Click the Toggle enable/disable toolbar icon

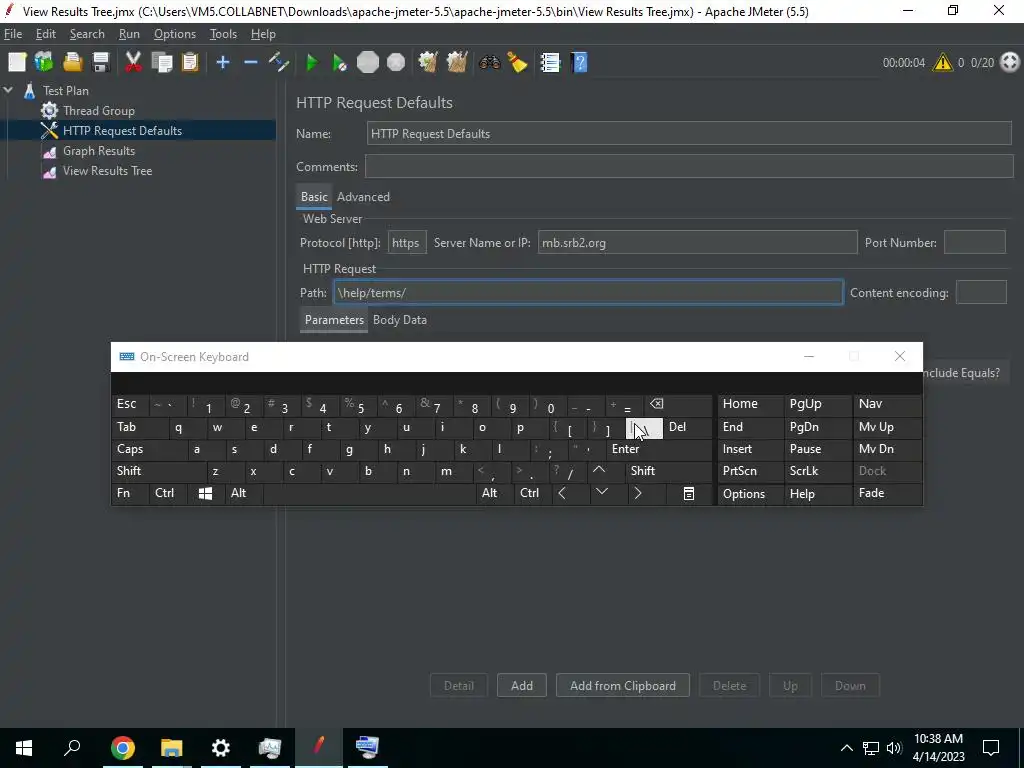pyautogui.click(x=279, y=63)
